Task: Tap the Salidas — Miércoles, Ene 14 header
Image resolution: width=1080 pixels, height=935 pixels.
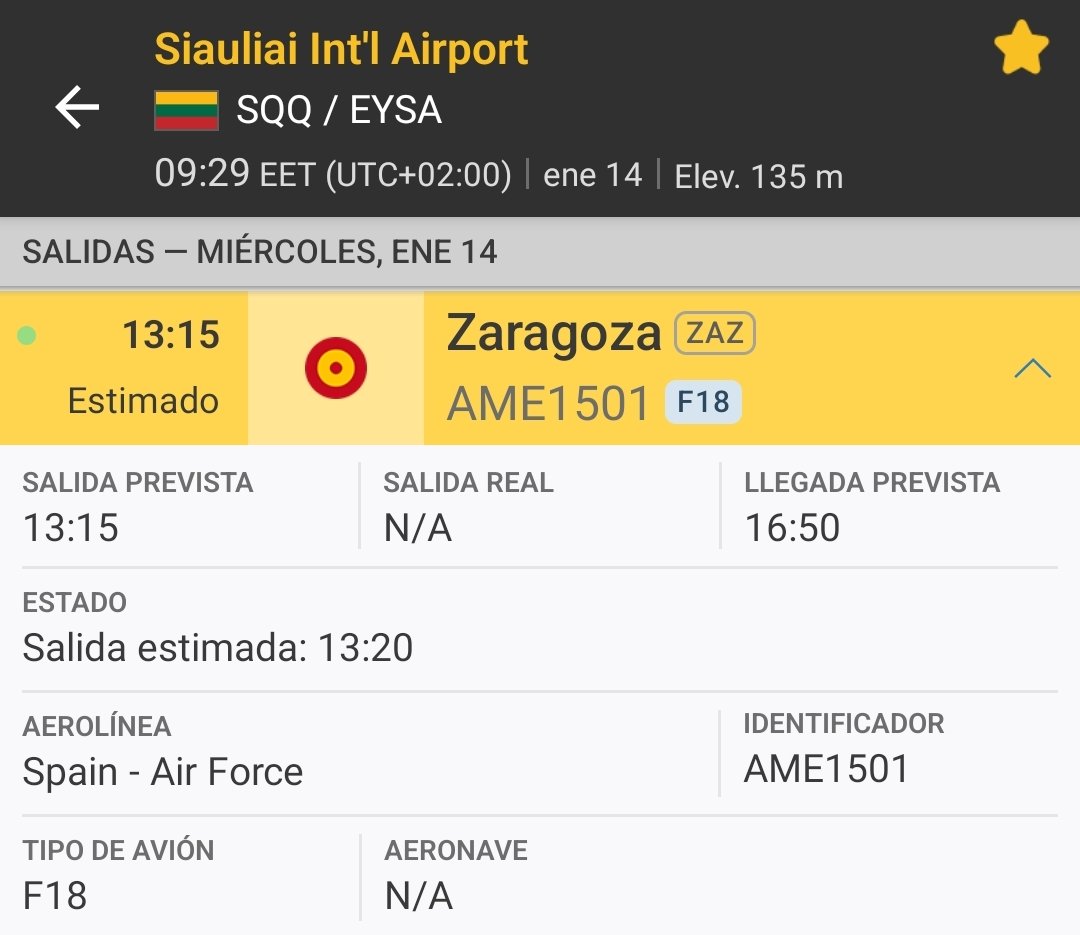Action: pyautogui.click(x=260, y=251)
